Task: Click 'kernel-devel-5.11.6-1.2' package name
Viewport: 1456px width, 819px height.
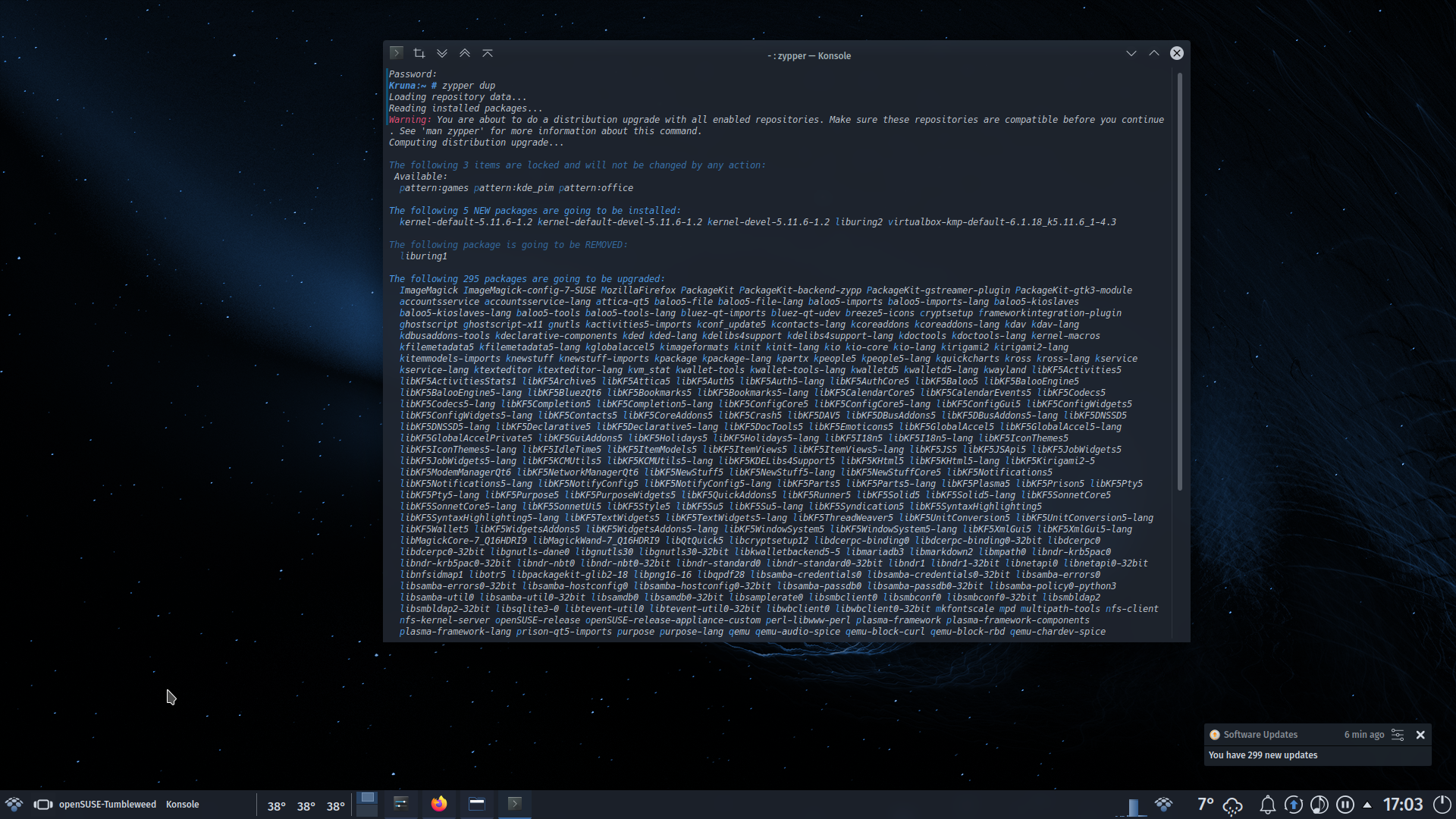Action: pyautogui.click(x=768, y=222)
